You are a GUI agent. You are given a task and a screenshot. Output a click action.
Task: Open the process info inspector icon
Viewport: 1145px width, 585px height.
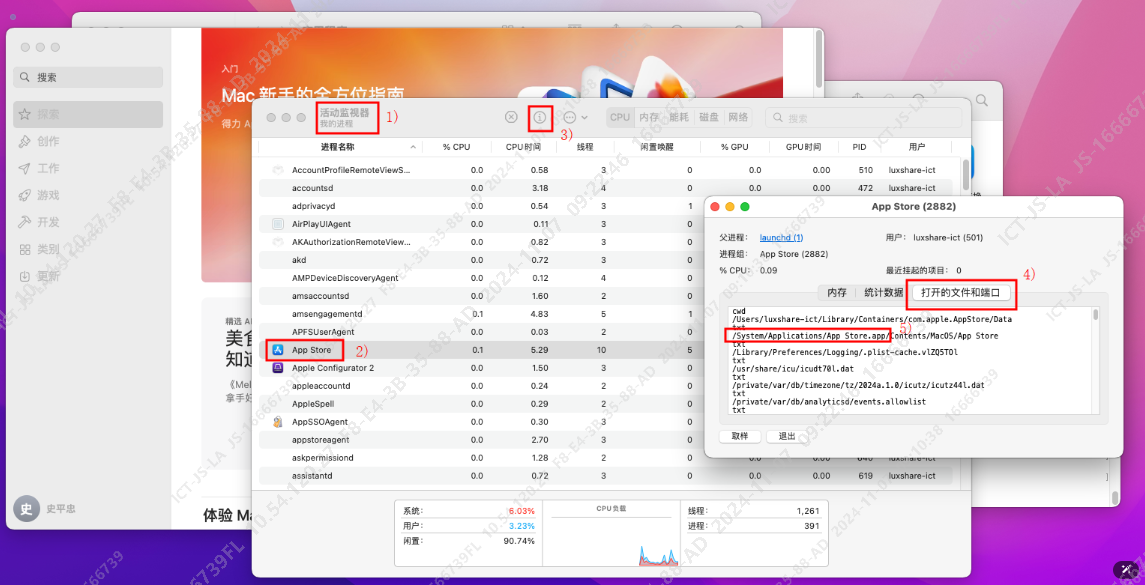point(540,117)
